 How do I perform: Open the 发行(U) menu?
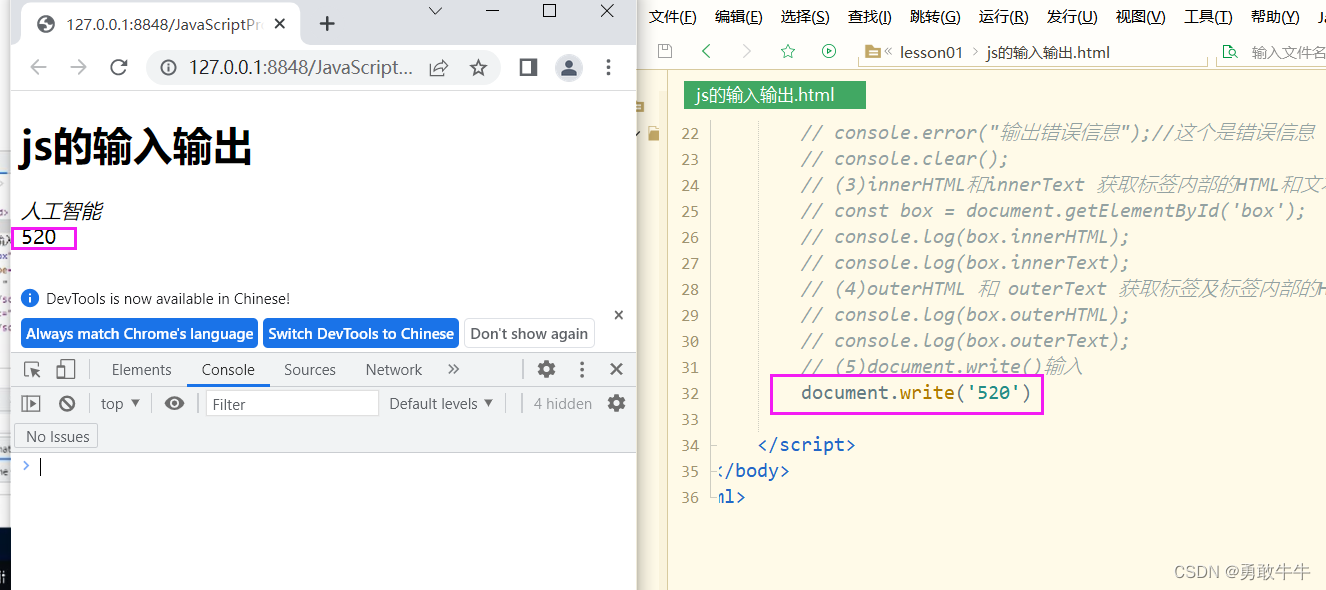[1072, 16]
